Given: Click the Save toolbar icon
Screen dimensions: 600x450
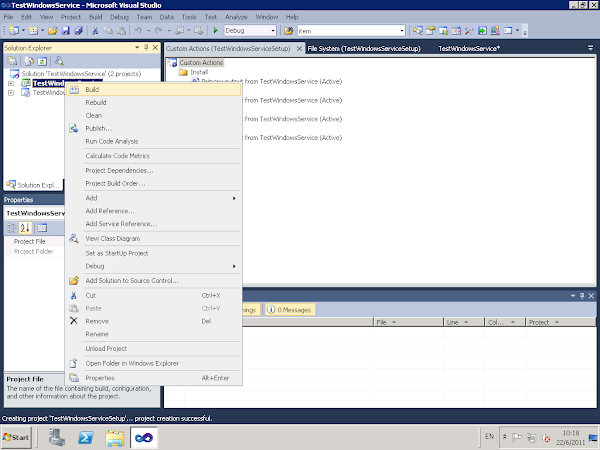Looking at the screenshot, I should tap(66, 31).
